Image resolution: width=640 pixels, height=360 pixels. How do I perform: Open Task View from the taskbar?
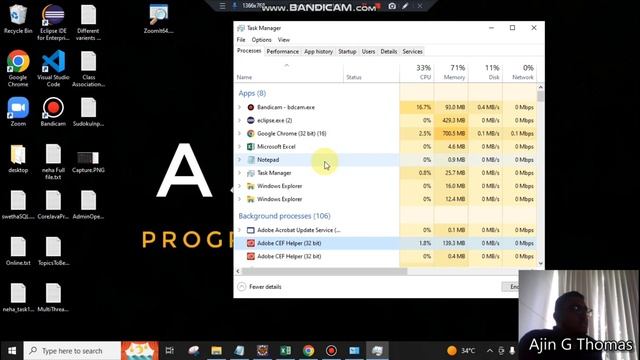[170, 351]
